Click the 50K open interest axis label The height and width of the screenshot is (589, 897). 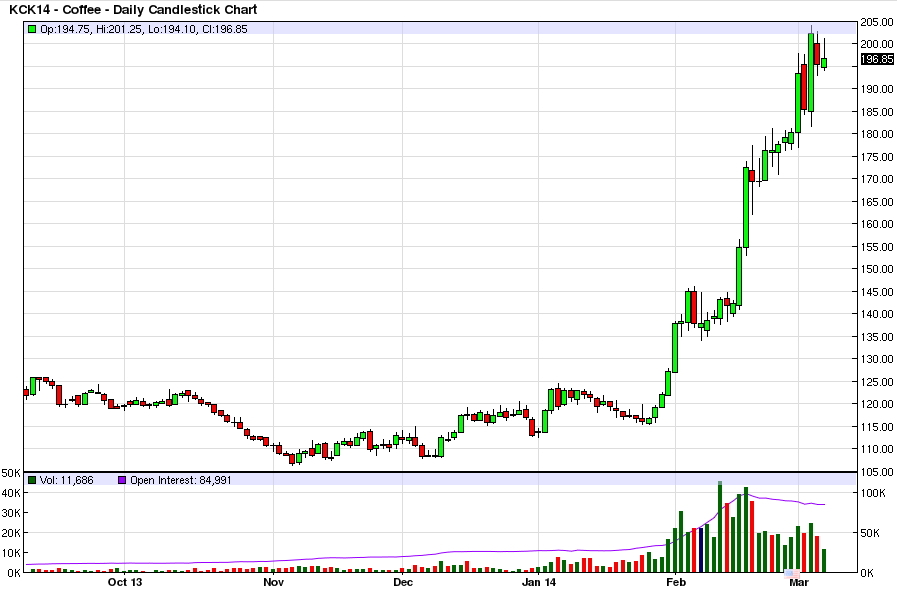pos(870,533)
